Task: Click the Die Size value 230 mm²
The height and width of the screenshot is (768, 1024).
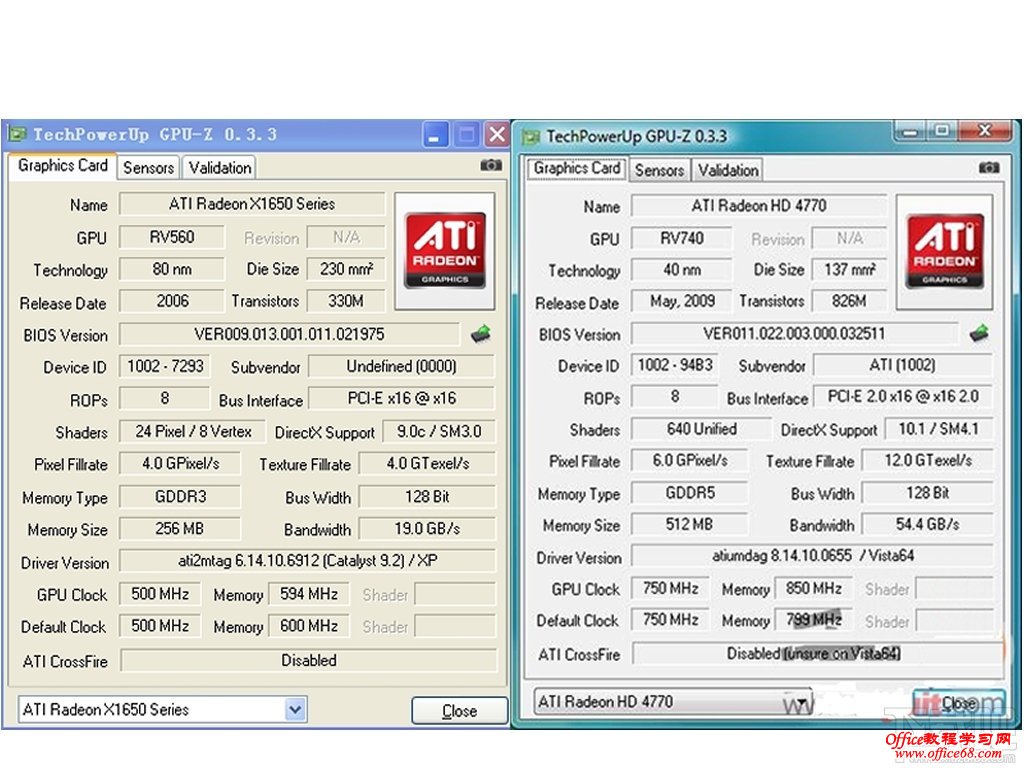Action: (346, 269)
